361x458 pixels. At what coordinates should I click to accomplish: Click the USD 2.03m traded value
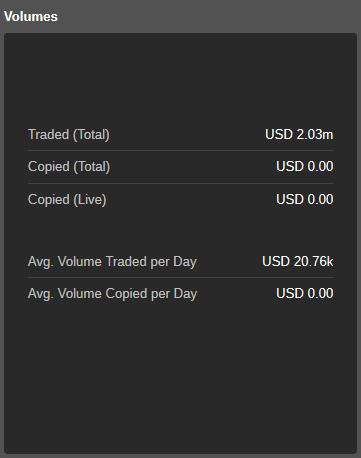coord(299,135)
